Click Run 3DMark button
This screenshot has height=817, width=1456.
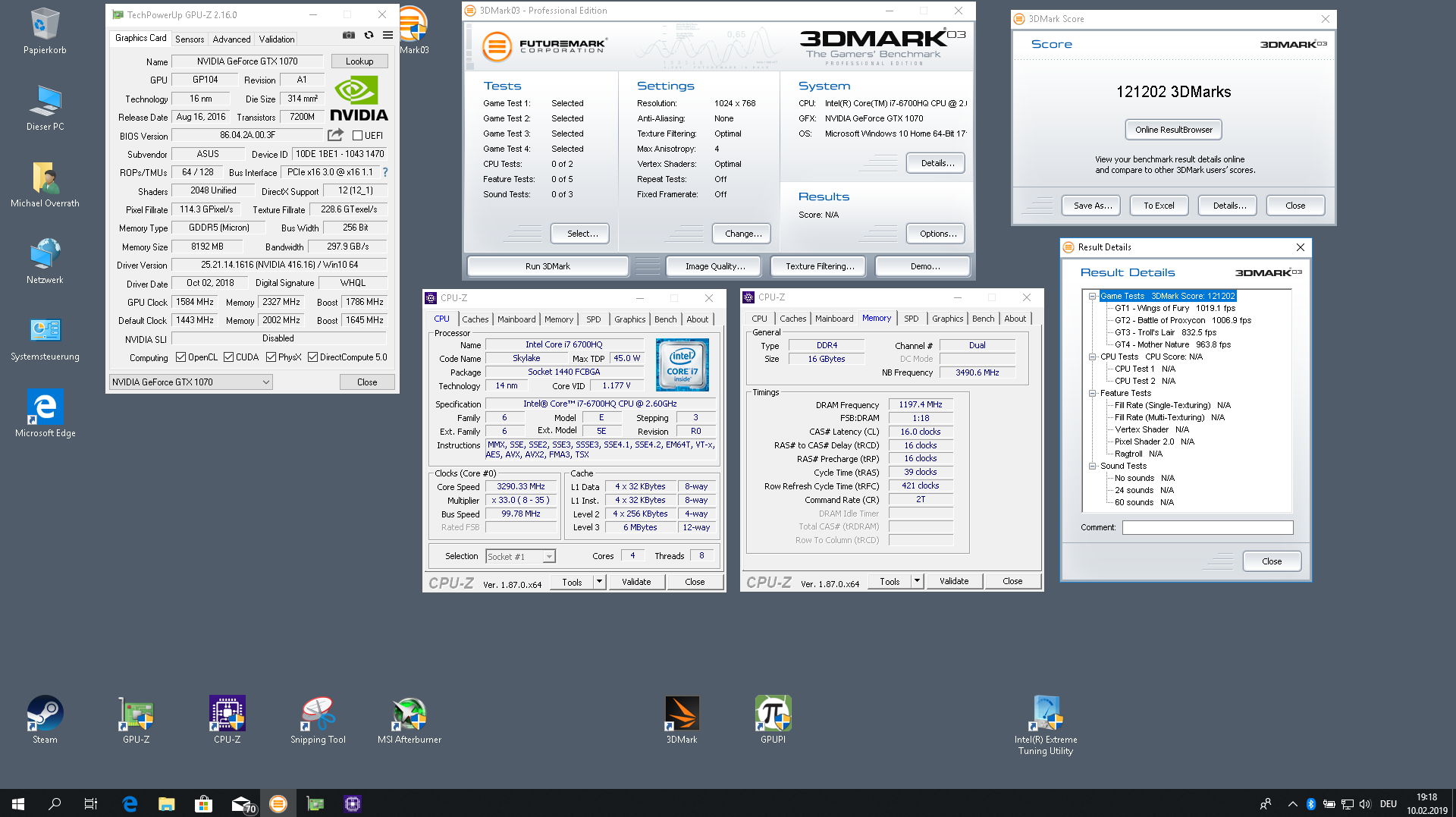pos(548,266)
